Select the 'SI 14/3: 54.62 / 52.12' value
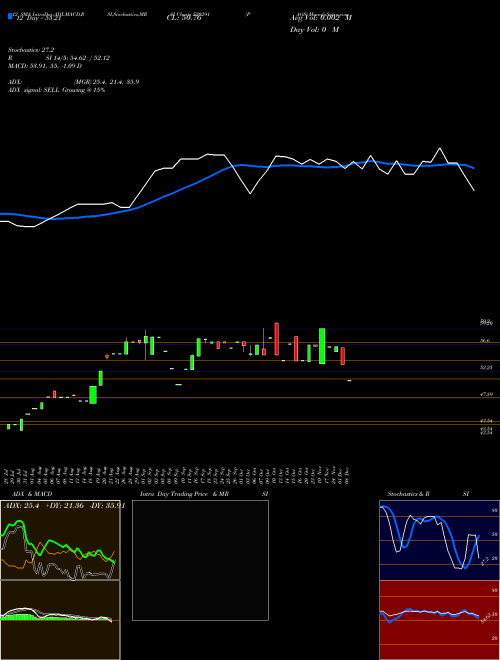Viewport: 500px width, 660px height. tap(78, 58)
